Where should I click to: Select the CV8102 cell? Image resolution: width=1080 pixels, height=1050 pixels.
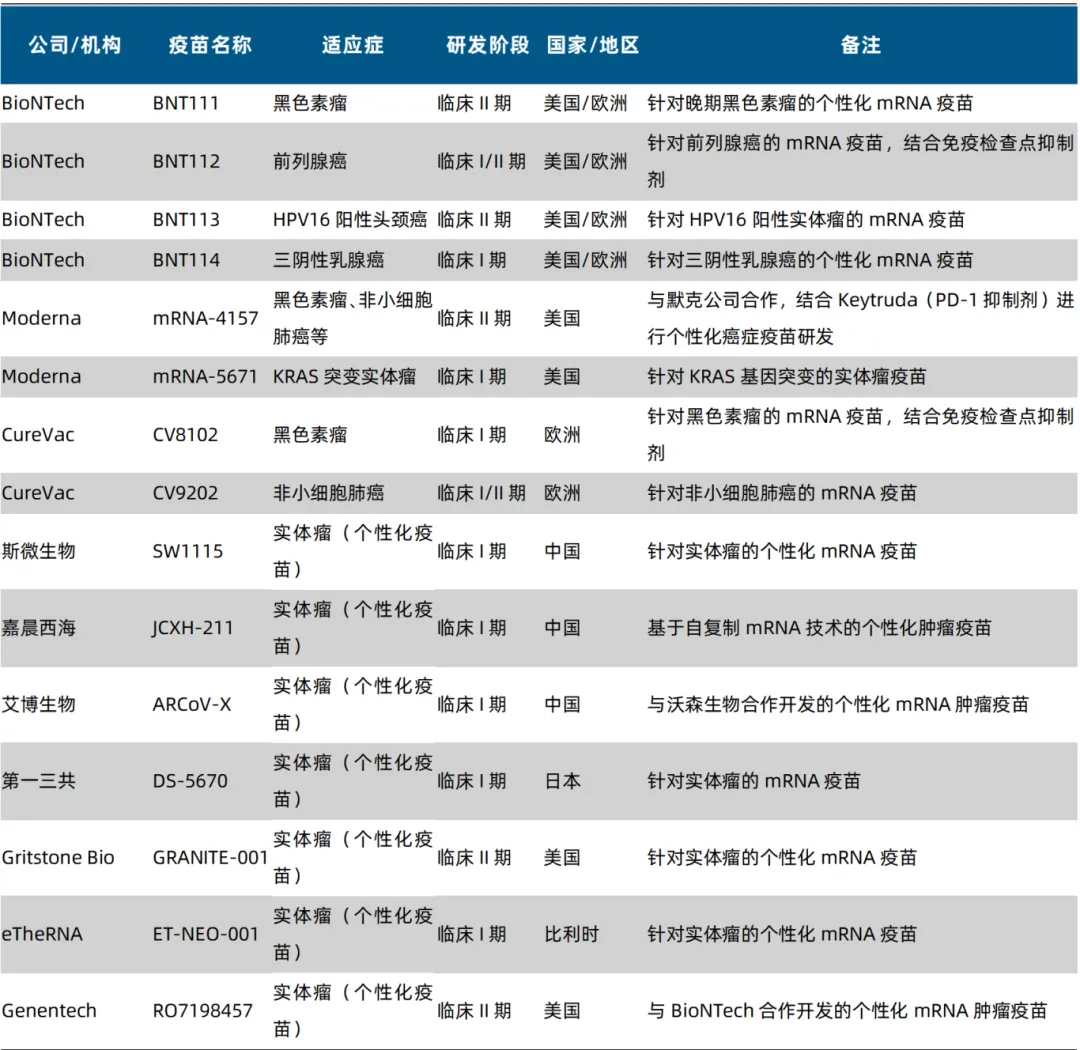(185, 435)
